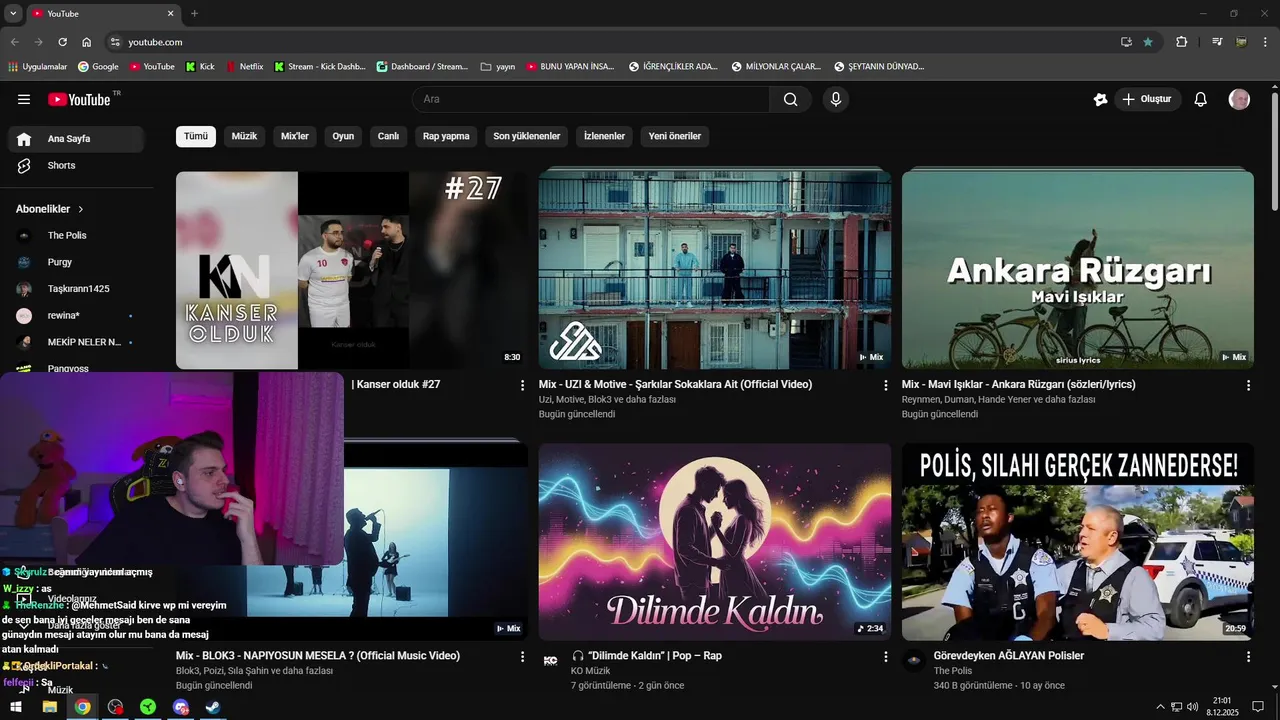Open the notifications bell
The height and width of the screenshot is (720, 1280).
(x=1201, y=99)
